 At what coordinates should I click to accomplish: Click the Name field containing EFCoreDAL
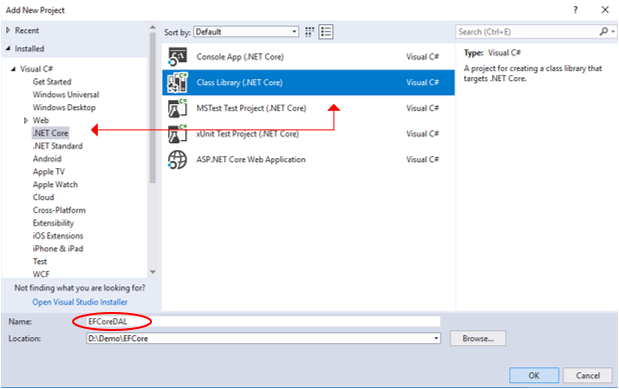(263, 321)
